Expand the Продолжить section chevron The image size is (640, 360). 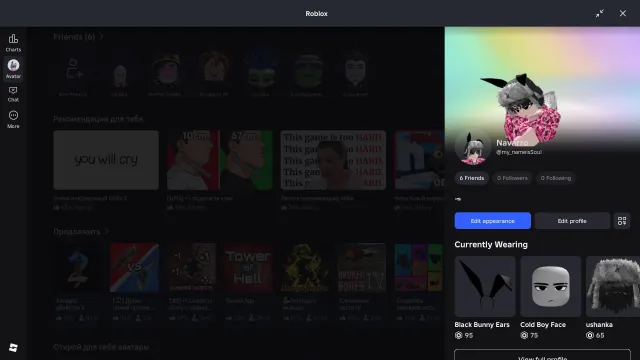point(107,231)
